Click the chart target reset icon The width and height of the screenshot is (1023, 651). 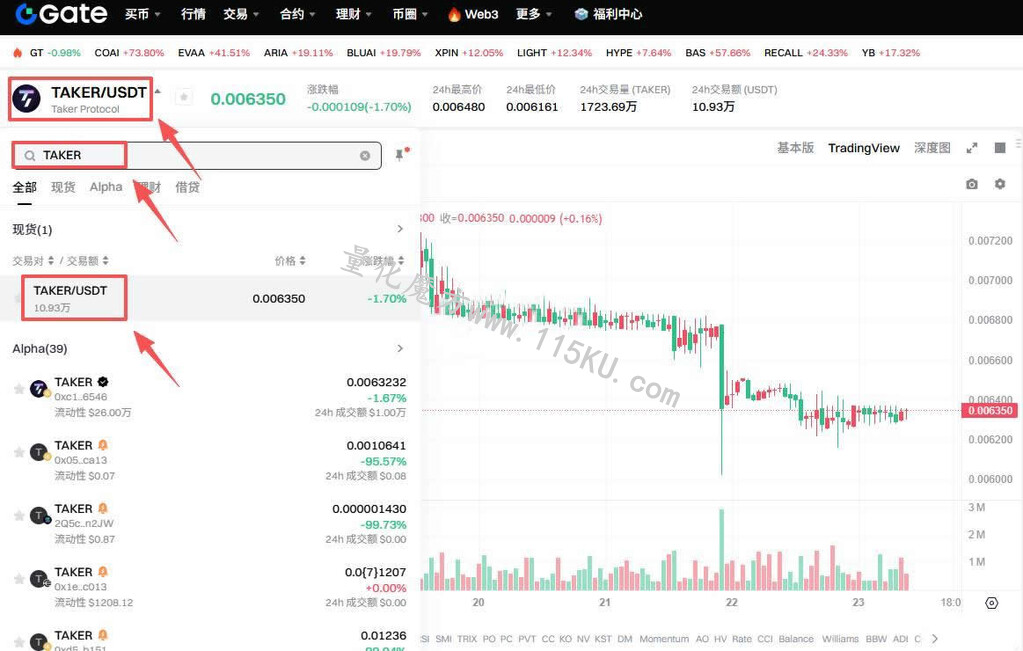click(x=992, y=603)
